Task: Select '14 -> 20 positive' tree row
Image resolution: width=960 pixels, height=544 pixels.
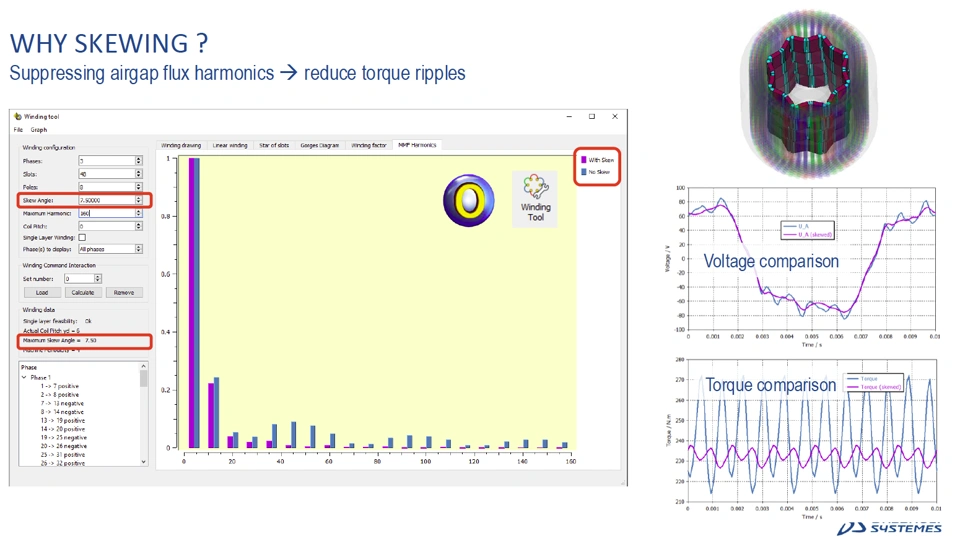Action: (62, 429)
